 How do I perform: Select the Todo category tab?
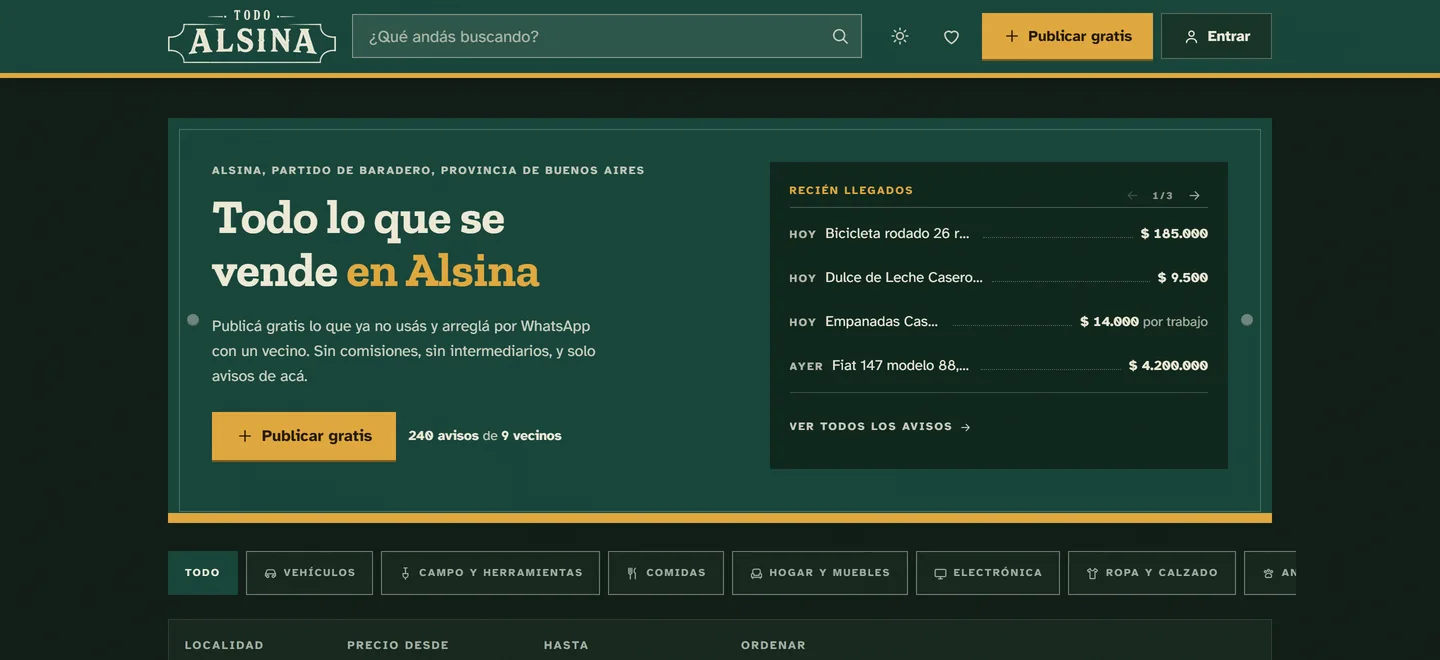coord(203,573)
